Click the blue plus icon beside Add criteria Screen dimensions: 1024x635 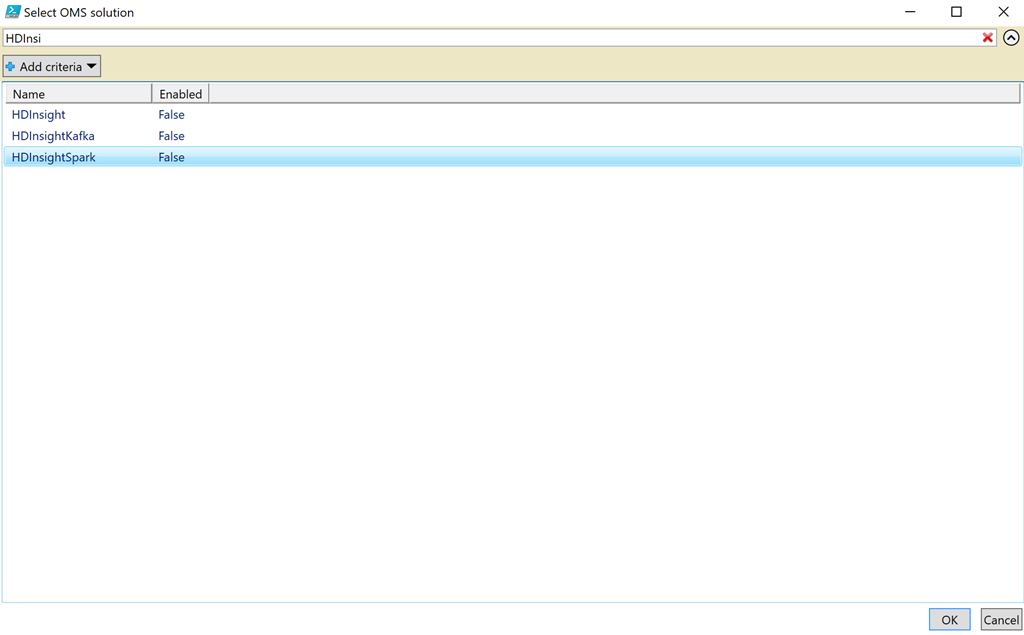(x=11, y=67)
